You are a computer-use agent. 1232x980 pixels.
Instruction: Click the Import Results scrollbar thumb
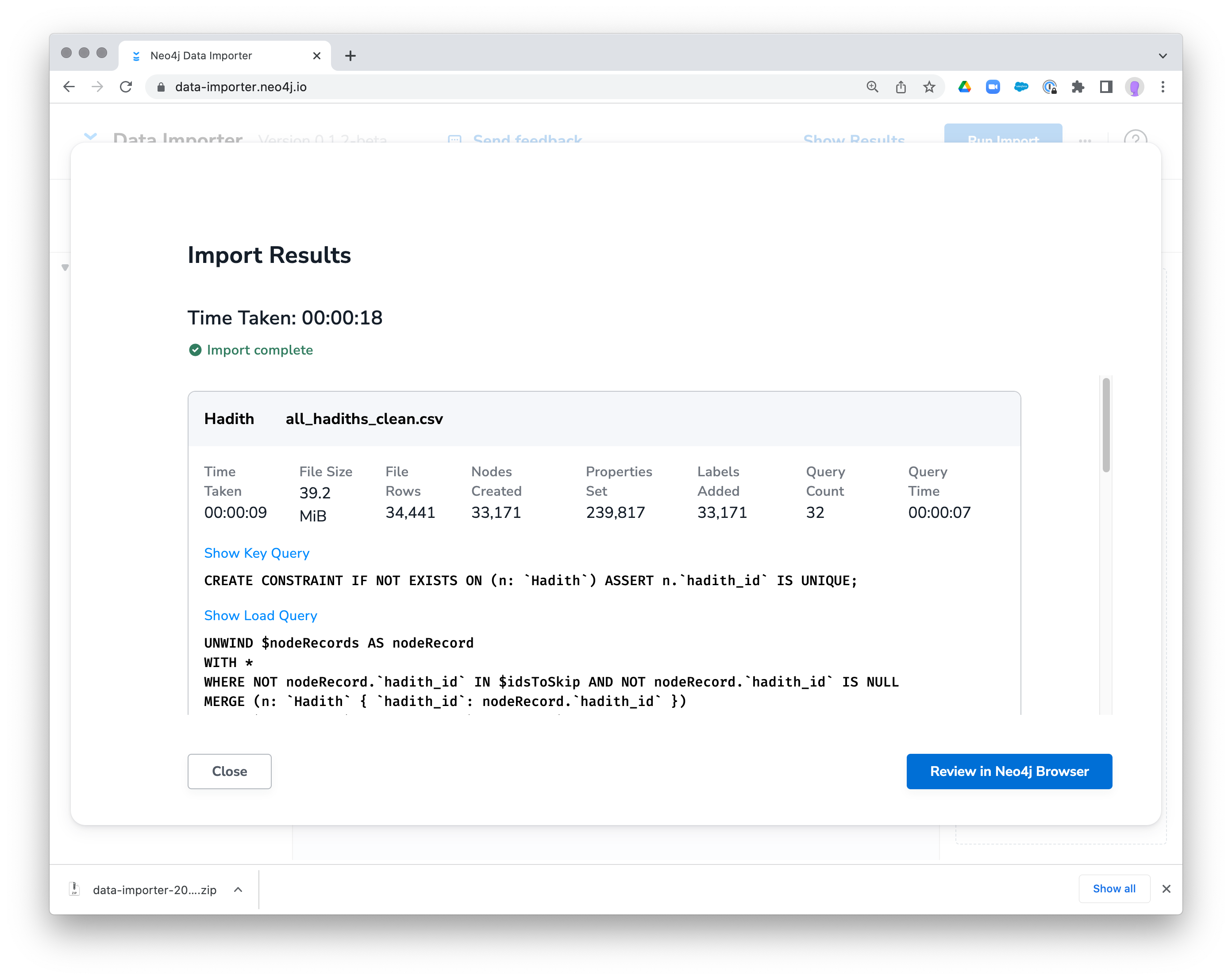pyautogui.click(x=1106, y=425)
